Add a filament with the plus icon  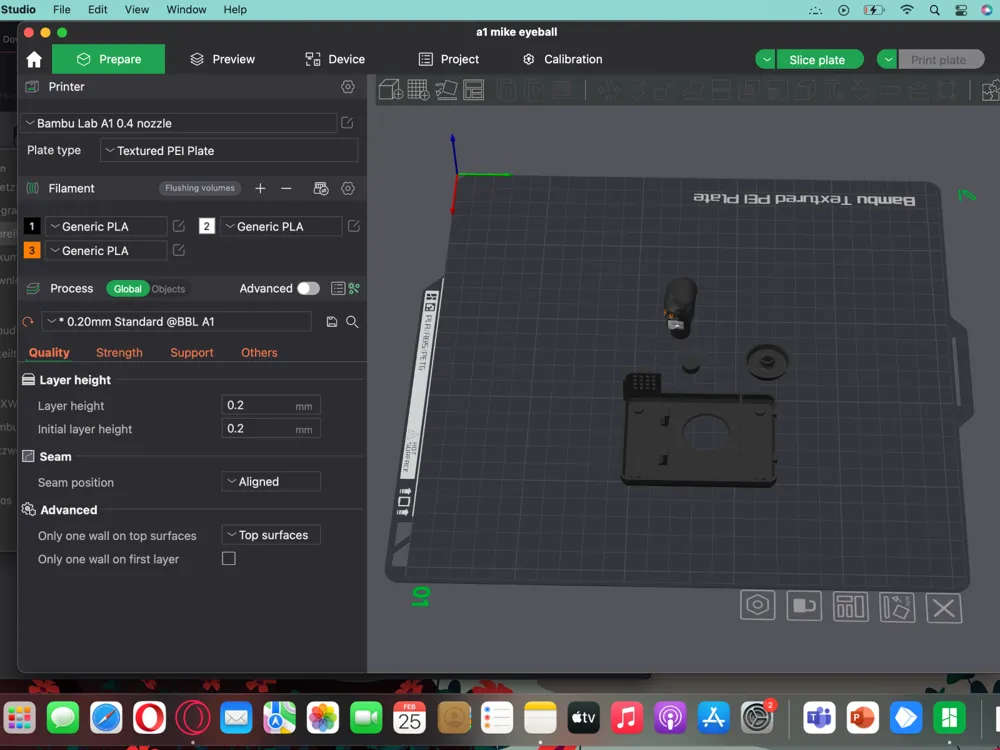point(260,188)
